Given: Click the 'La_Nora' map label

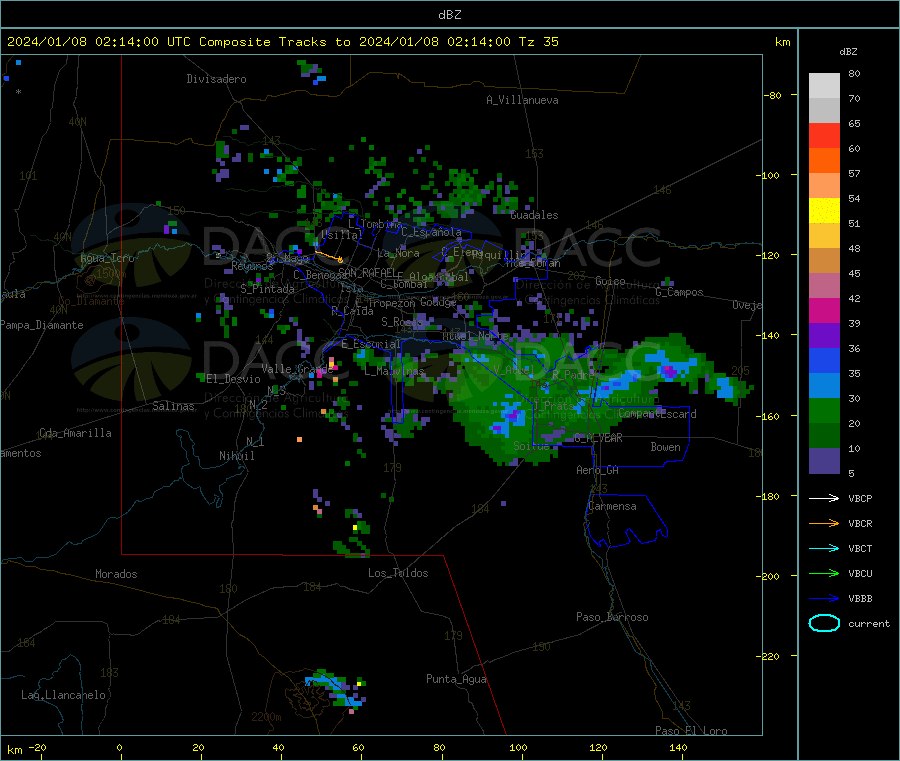Looking at the screenshot, I should (398, 253).
